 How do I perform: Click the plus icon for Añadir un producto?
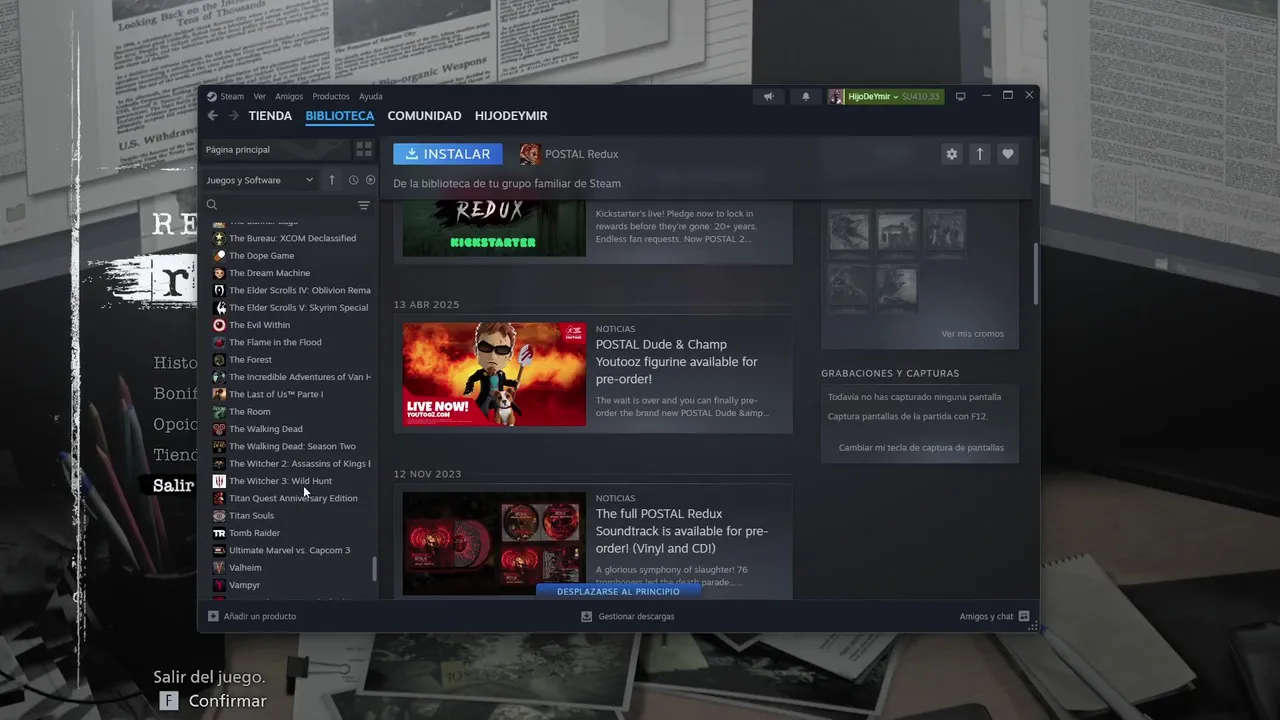click(213, 616)
